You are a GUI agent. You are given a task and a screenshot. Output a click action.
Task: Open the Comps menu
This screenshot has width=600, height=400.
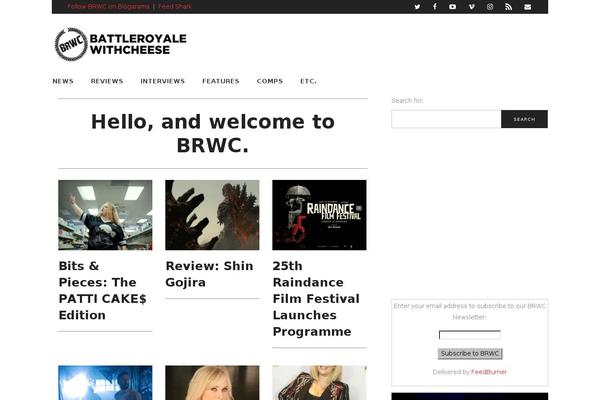point(270,81)
